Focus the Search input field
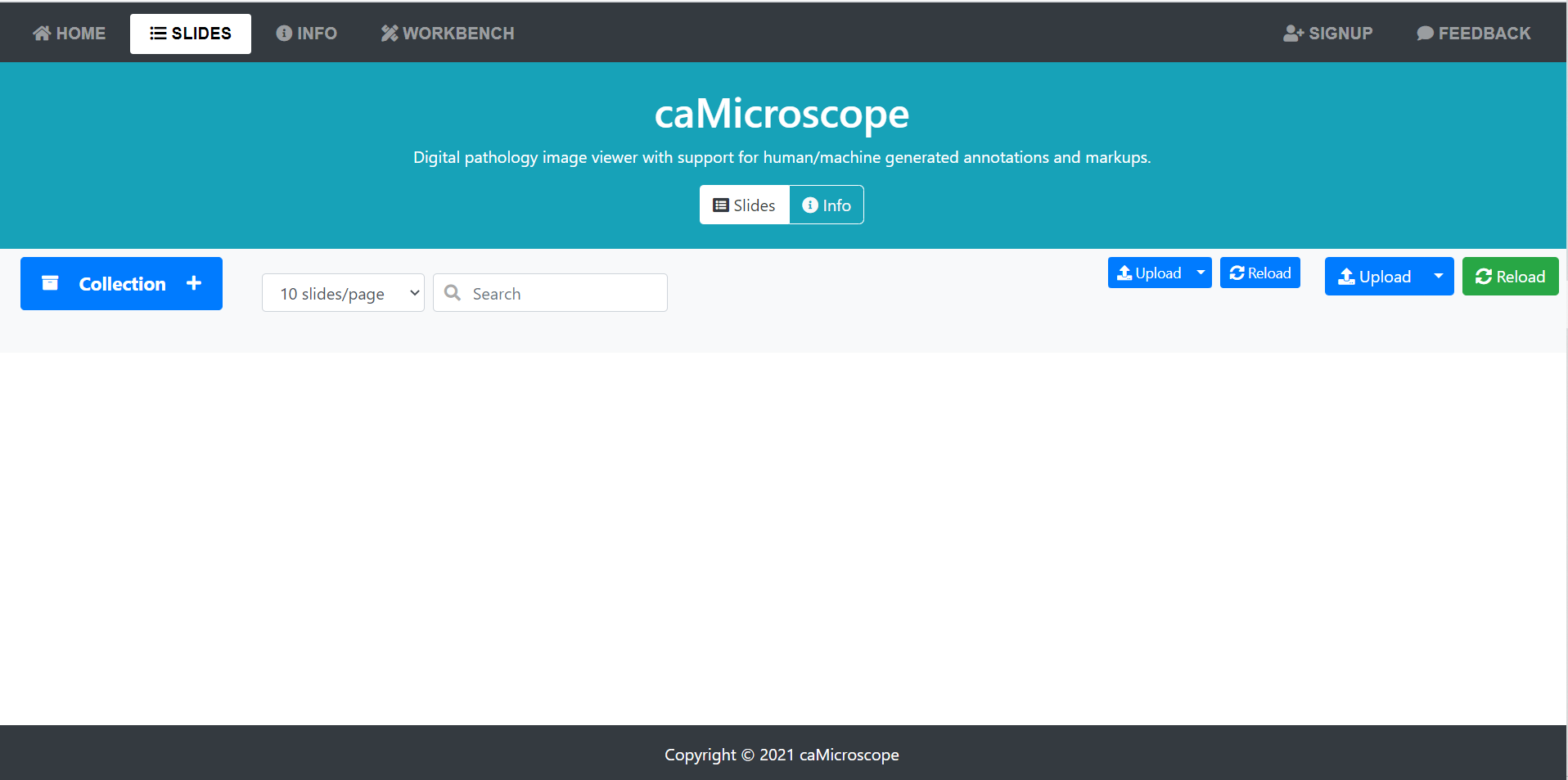1568x780 pixels. 550,293
